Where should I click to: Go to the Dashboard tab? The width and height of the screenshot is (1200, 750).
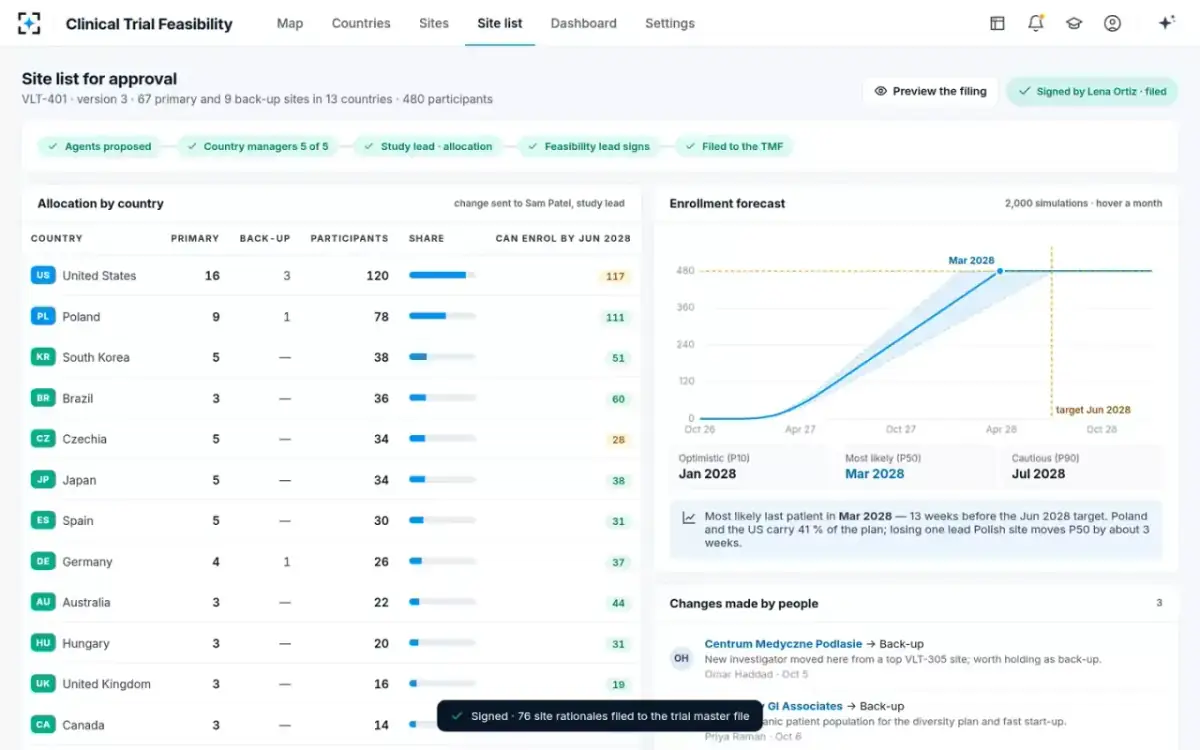pos(584,23)
